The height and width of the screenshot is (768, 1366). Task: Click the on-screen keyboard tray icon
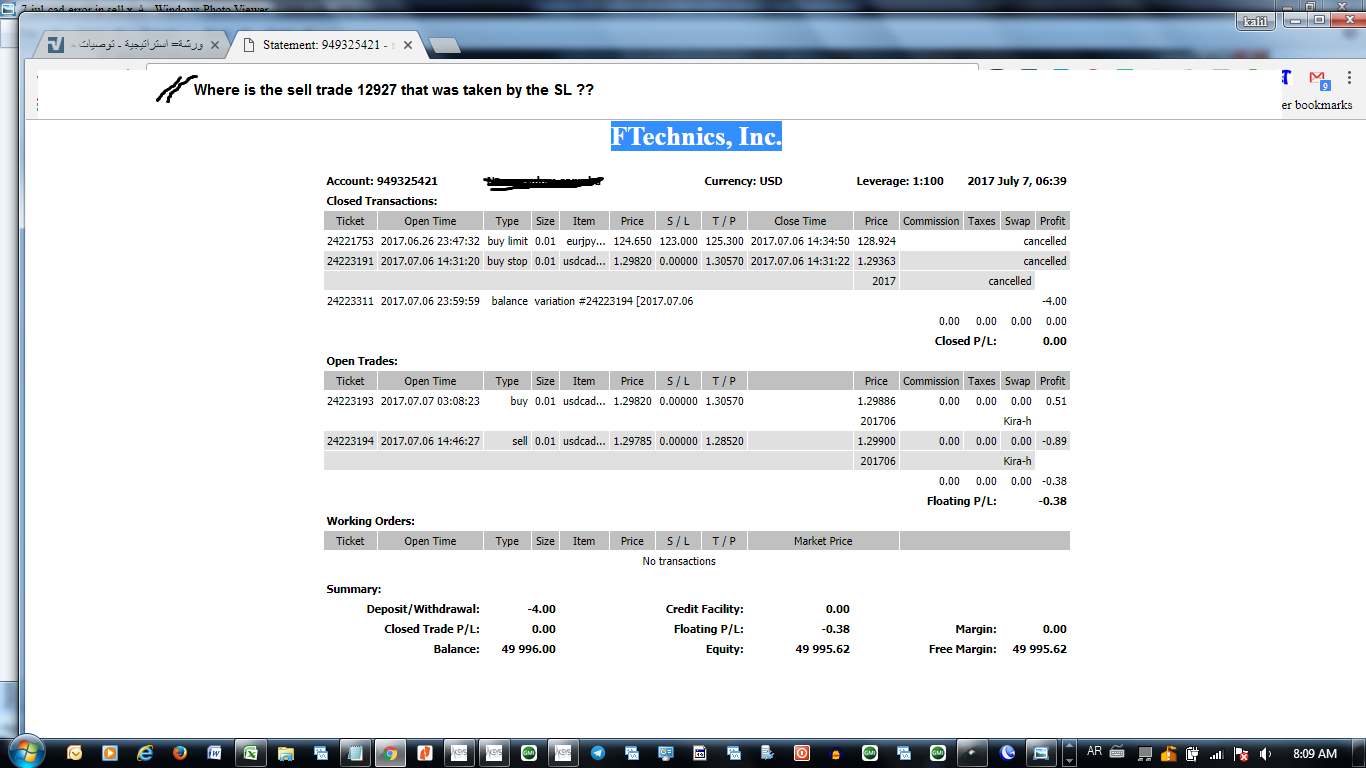(x=1117, y=753)
